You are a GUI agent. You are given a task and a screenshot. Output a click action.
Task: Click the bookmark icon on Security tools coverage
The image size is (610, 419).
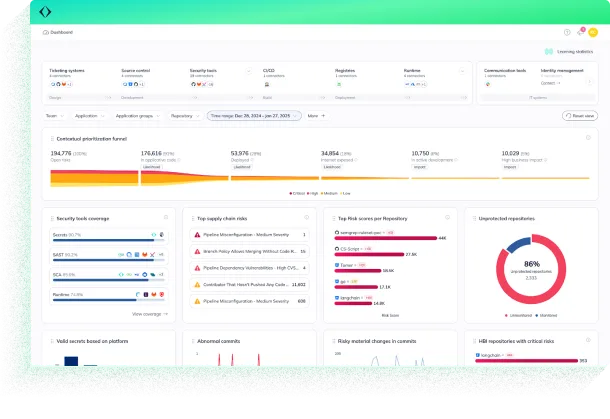point(166,217)
